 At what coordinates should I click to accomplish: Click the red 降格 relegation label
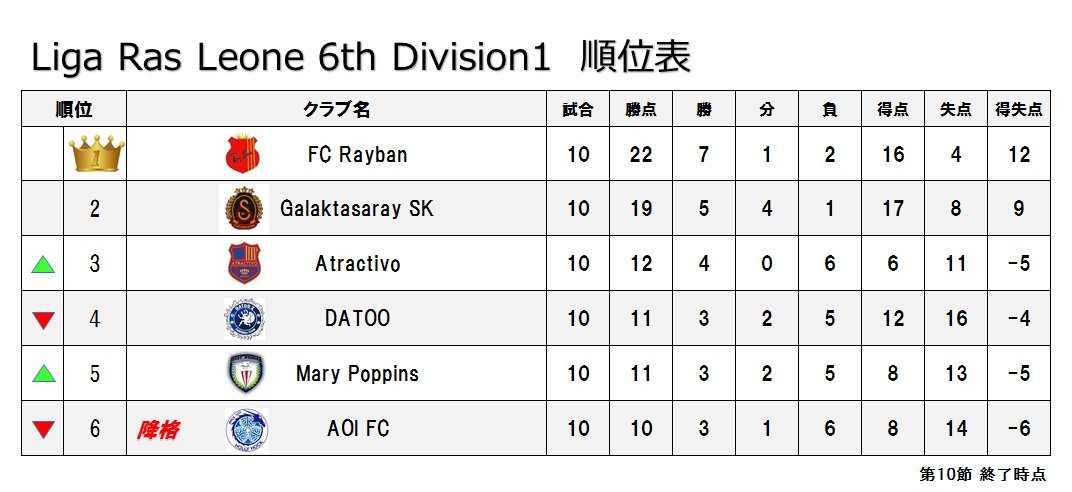(158, 429)
